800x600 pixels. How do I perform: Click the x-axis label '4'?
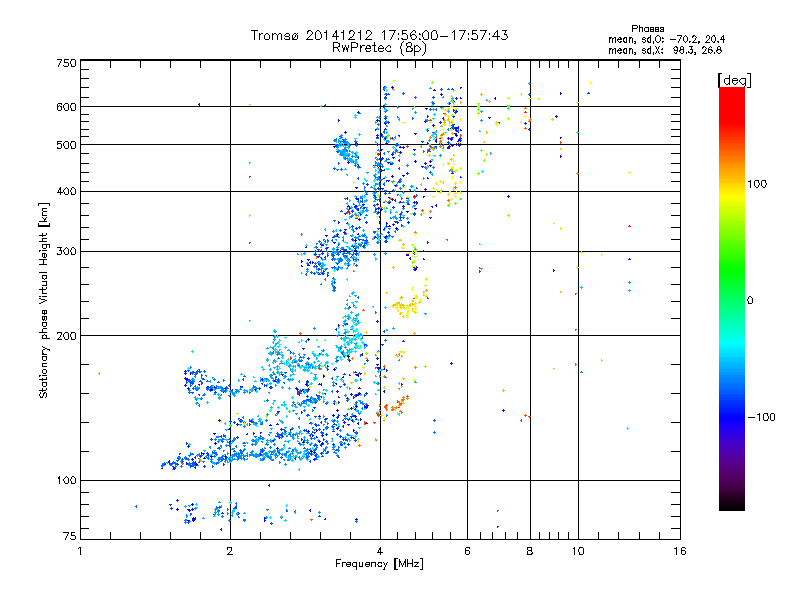click(380, 551)
